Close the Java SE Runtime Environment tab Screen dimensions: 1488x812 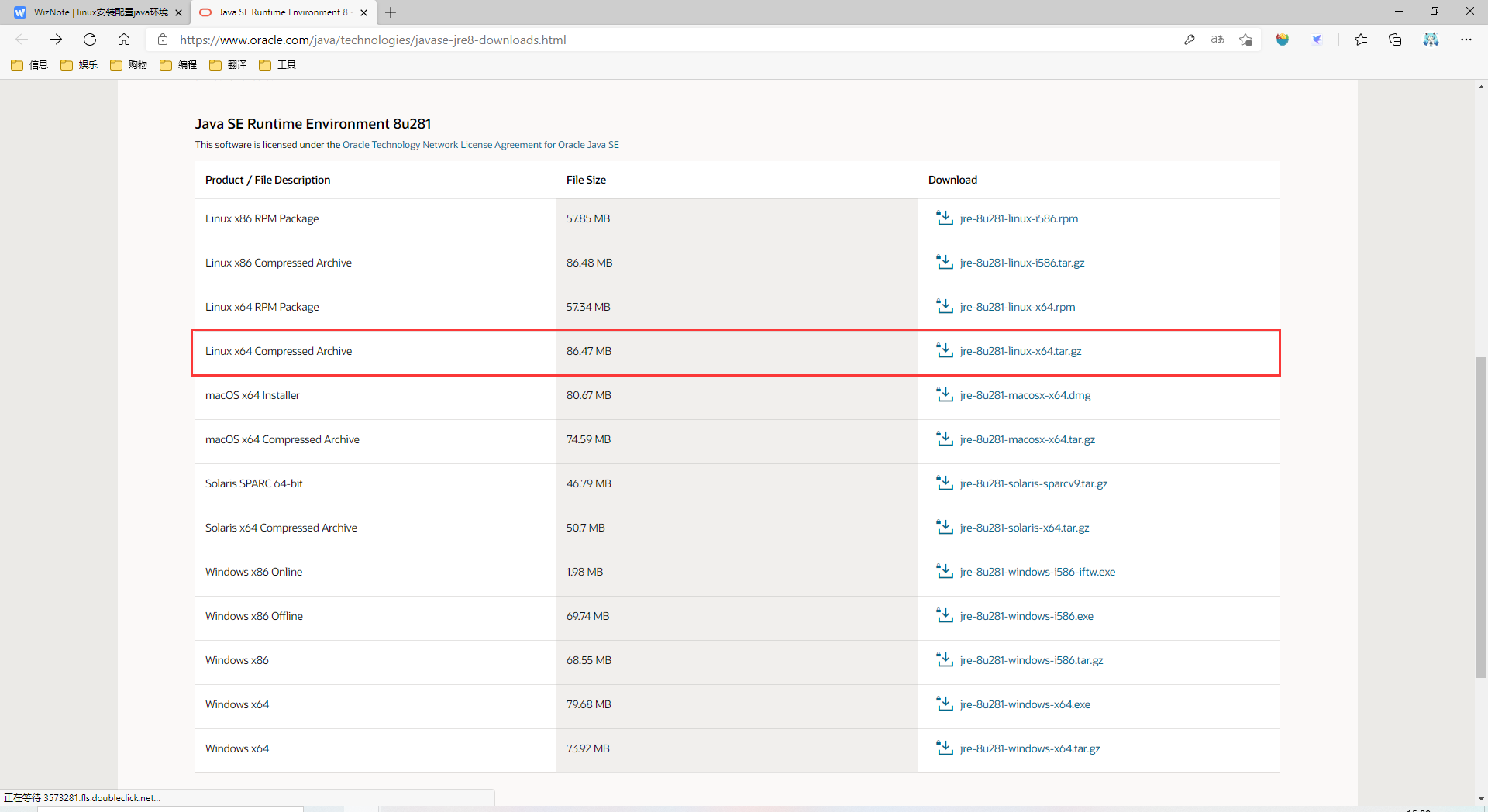point(363,12)
